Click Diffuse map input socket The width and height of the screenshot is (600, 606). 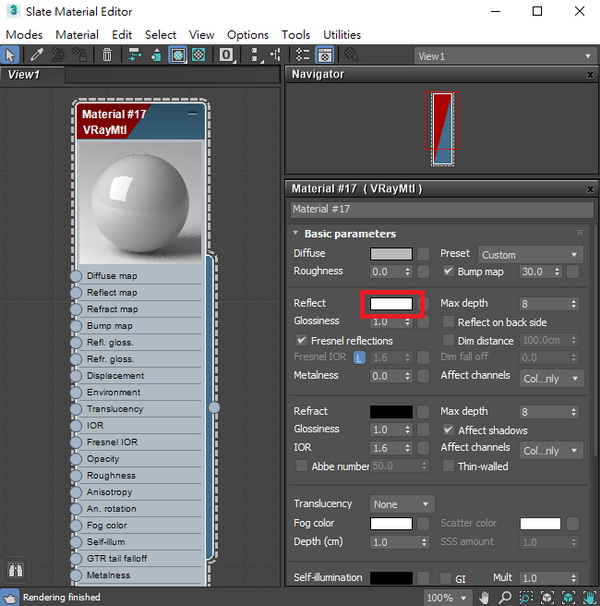coord(76,276)
